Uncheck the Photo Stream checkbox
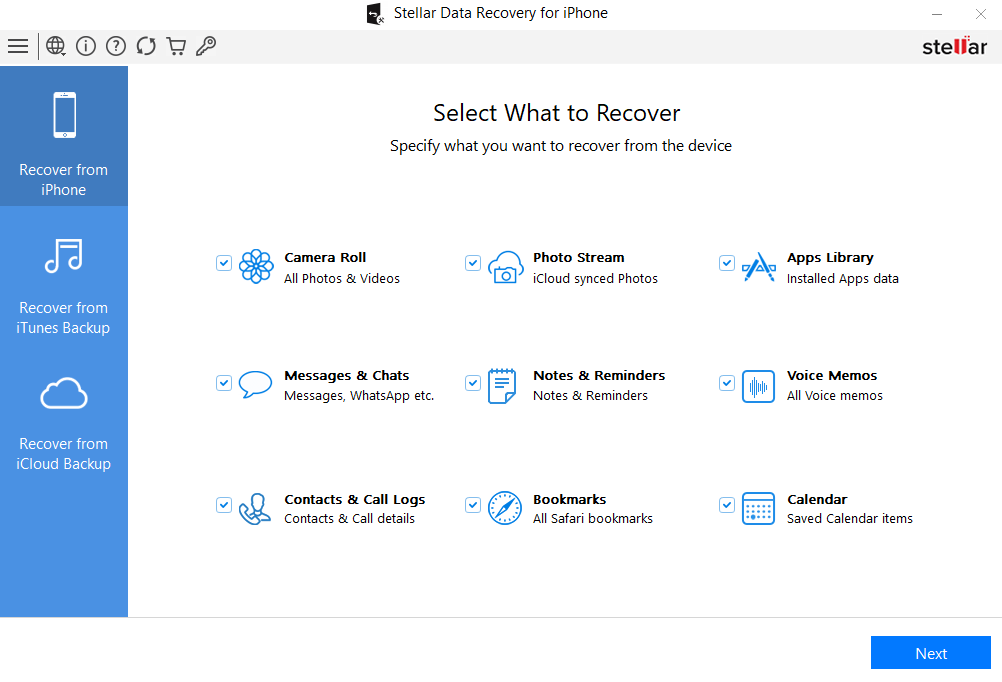Viewport: 1002px width, 682px height. pos(473,263)
